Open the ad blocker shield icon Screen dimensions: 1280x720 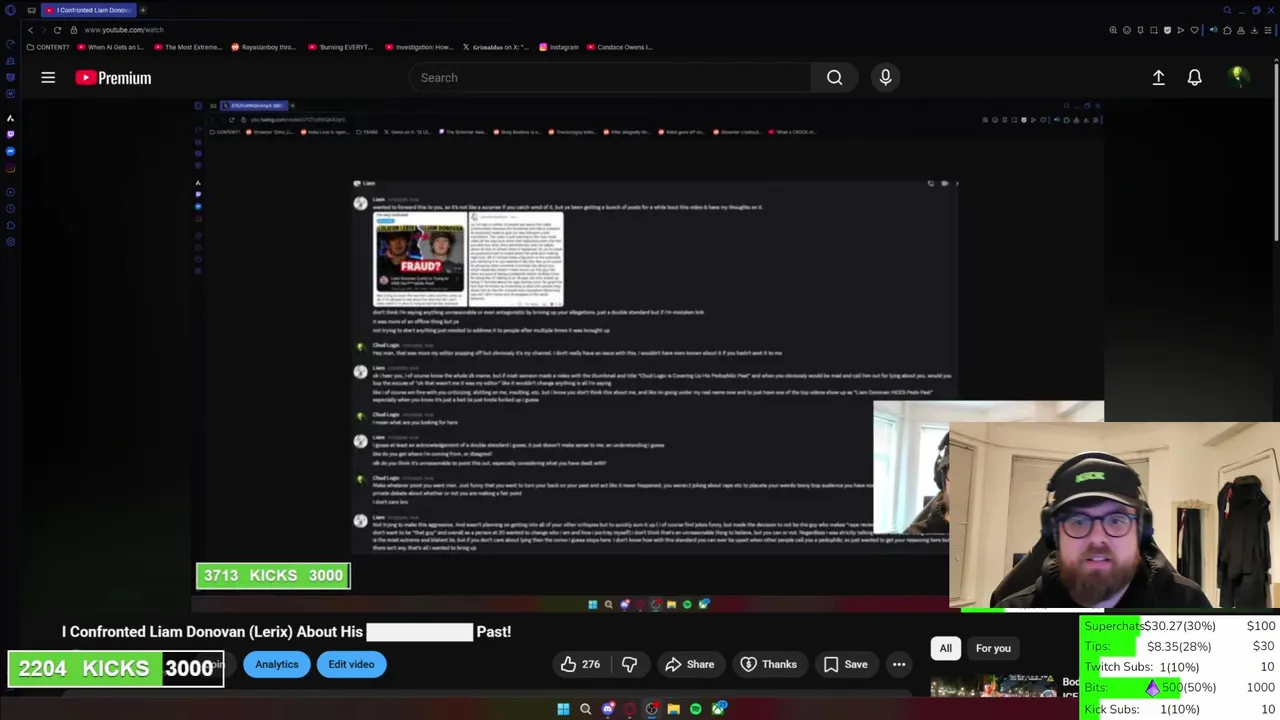[1167, 30]
